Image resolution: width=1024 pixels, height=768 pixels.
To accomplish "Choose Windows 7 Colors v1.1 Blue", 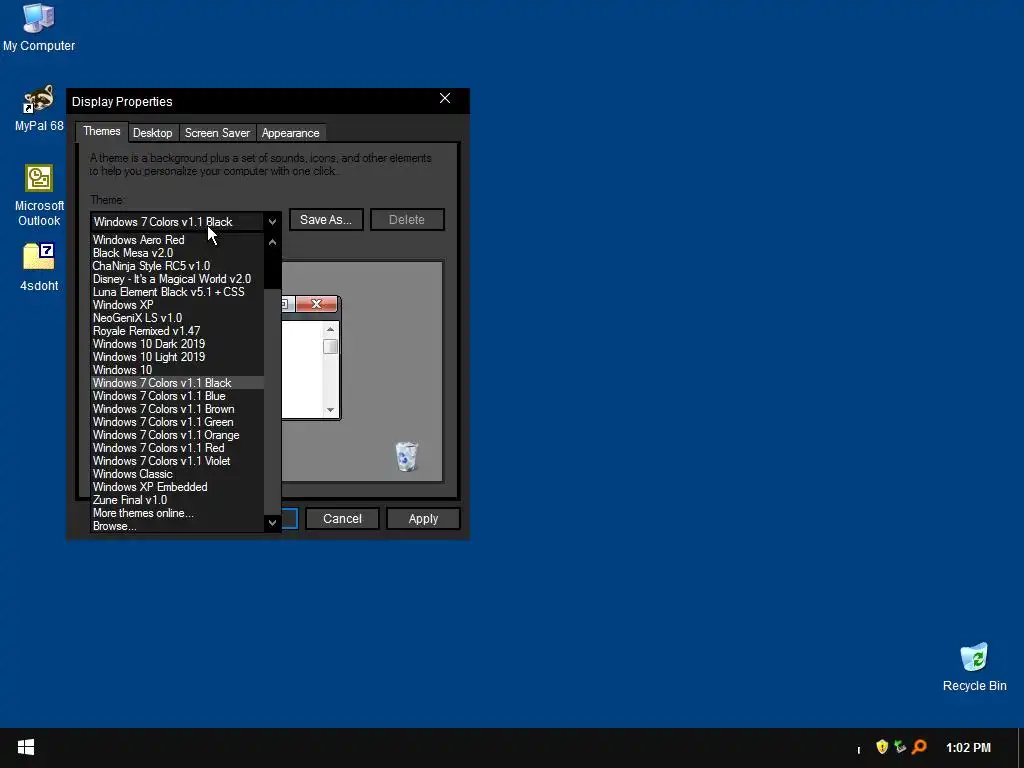I will click(x=177, y=396).
